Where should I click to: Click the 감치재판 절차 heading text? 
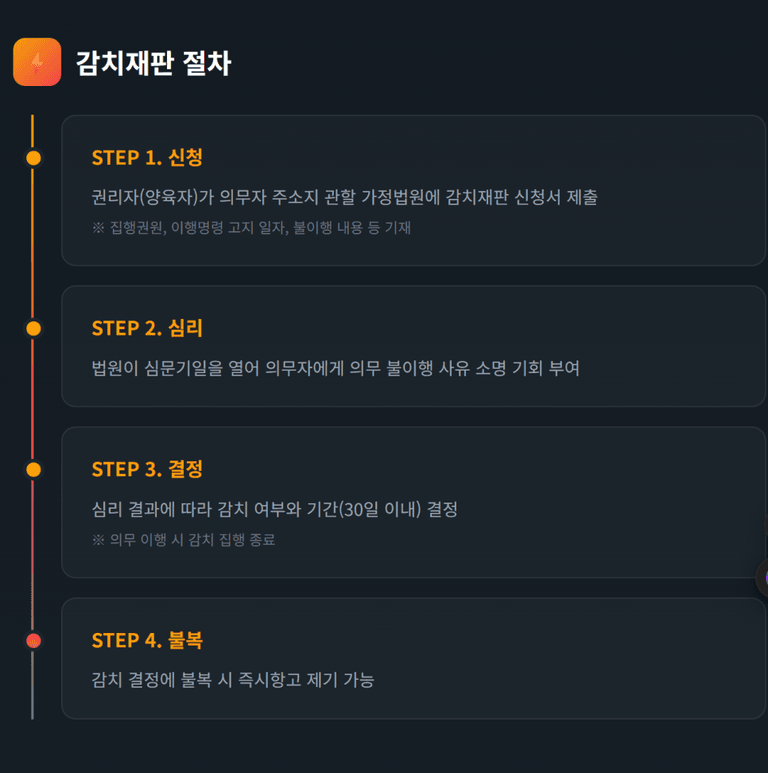pyautogui.click(x=153, y=63)
